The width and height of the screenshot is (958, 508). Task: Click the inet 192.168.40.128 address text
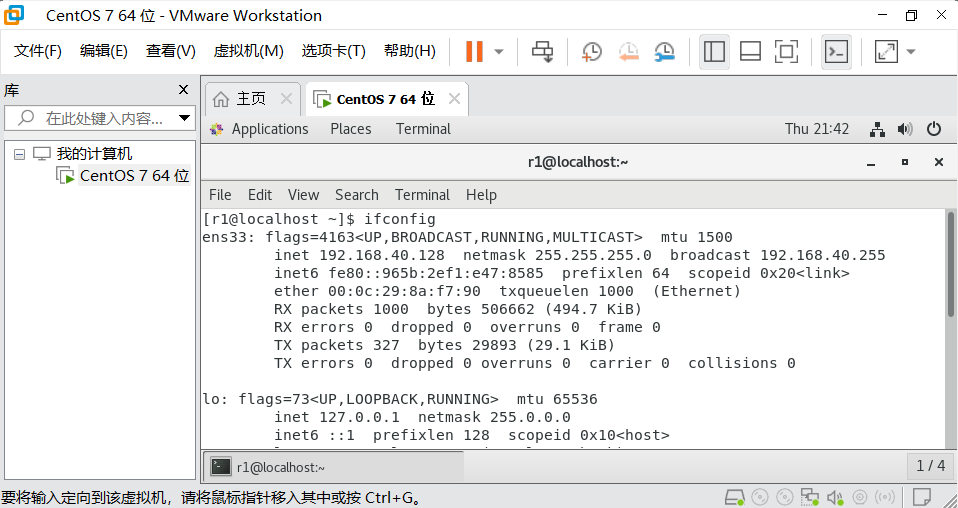coord(359,255)
